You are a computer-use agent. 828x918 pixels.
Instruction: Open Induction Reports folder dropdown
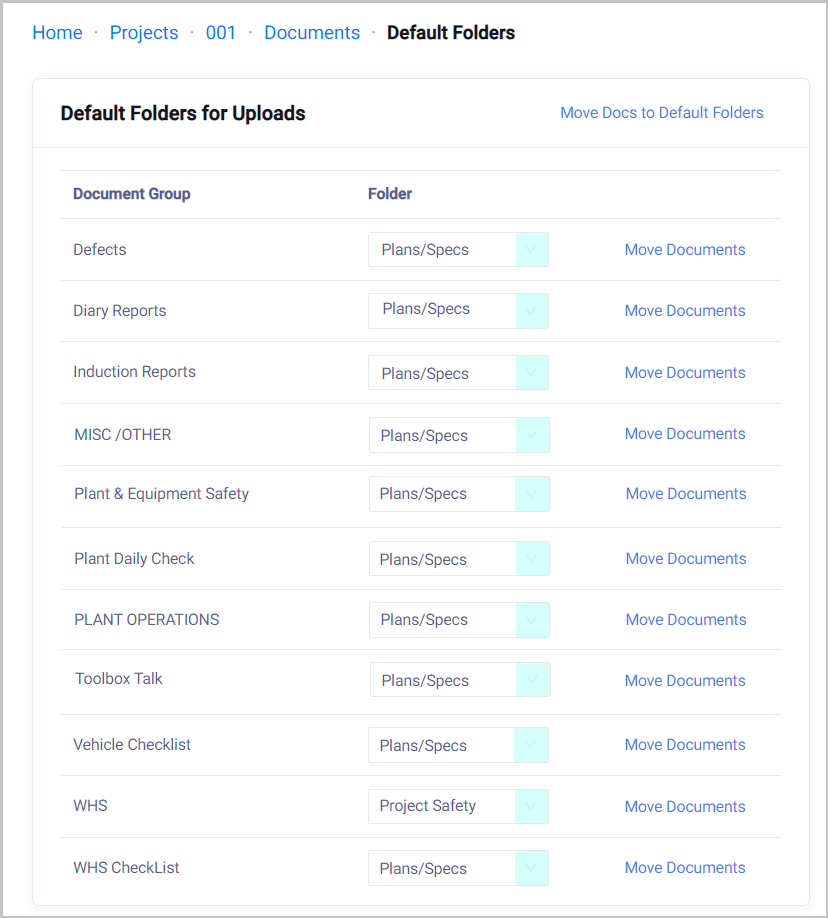tap(458, 373)
